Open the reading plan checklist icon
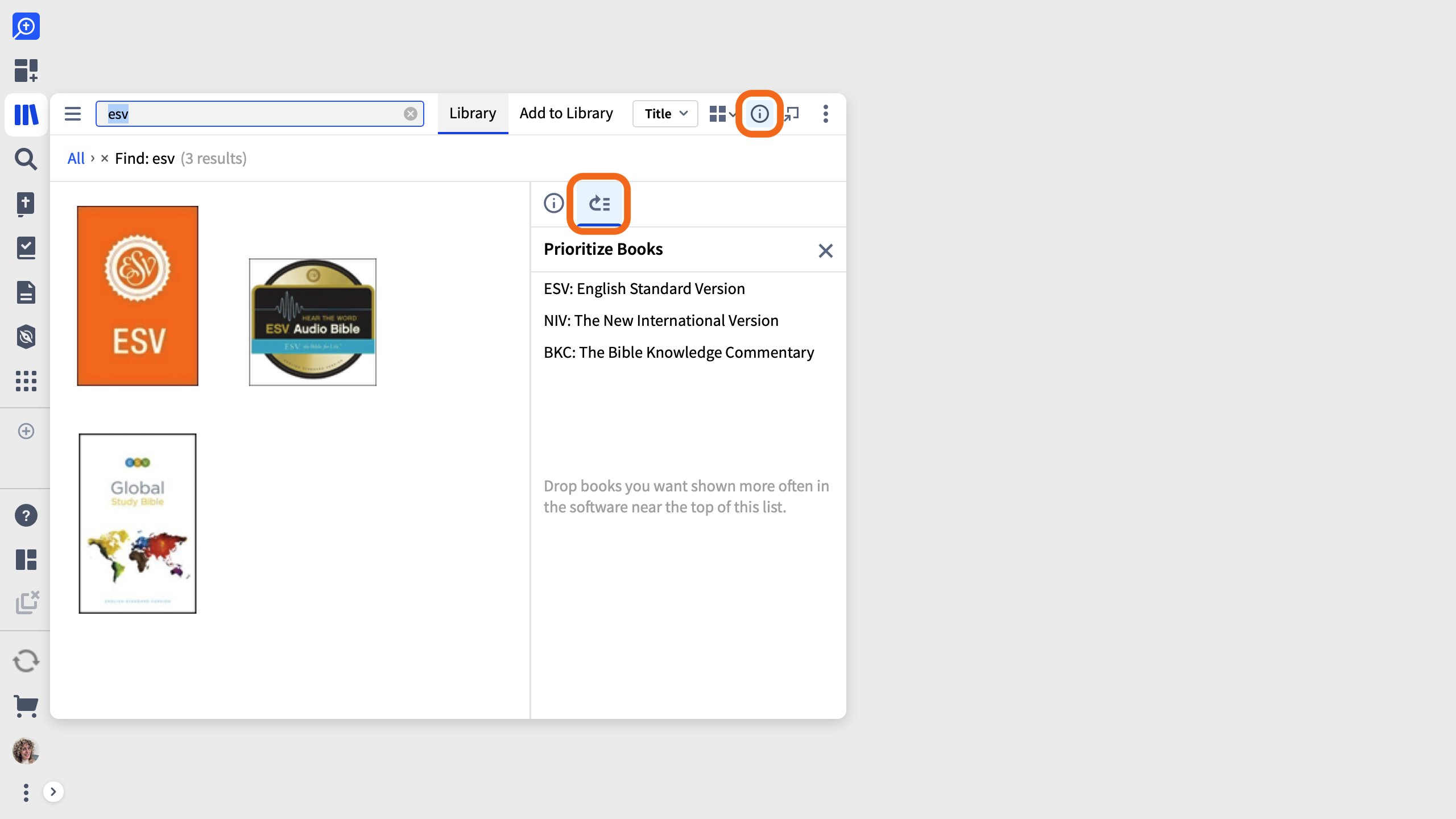 point(26,248)
